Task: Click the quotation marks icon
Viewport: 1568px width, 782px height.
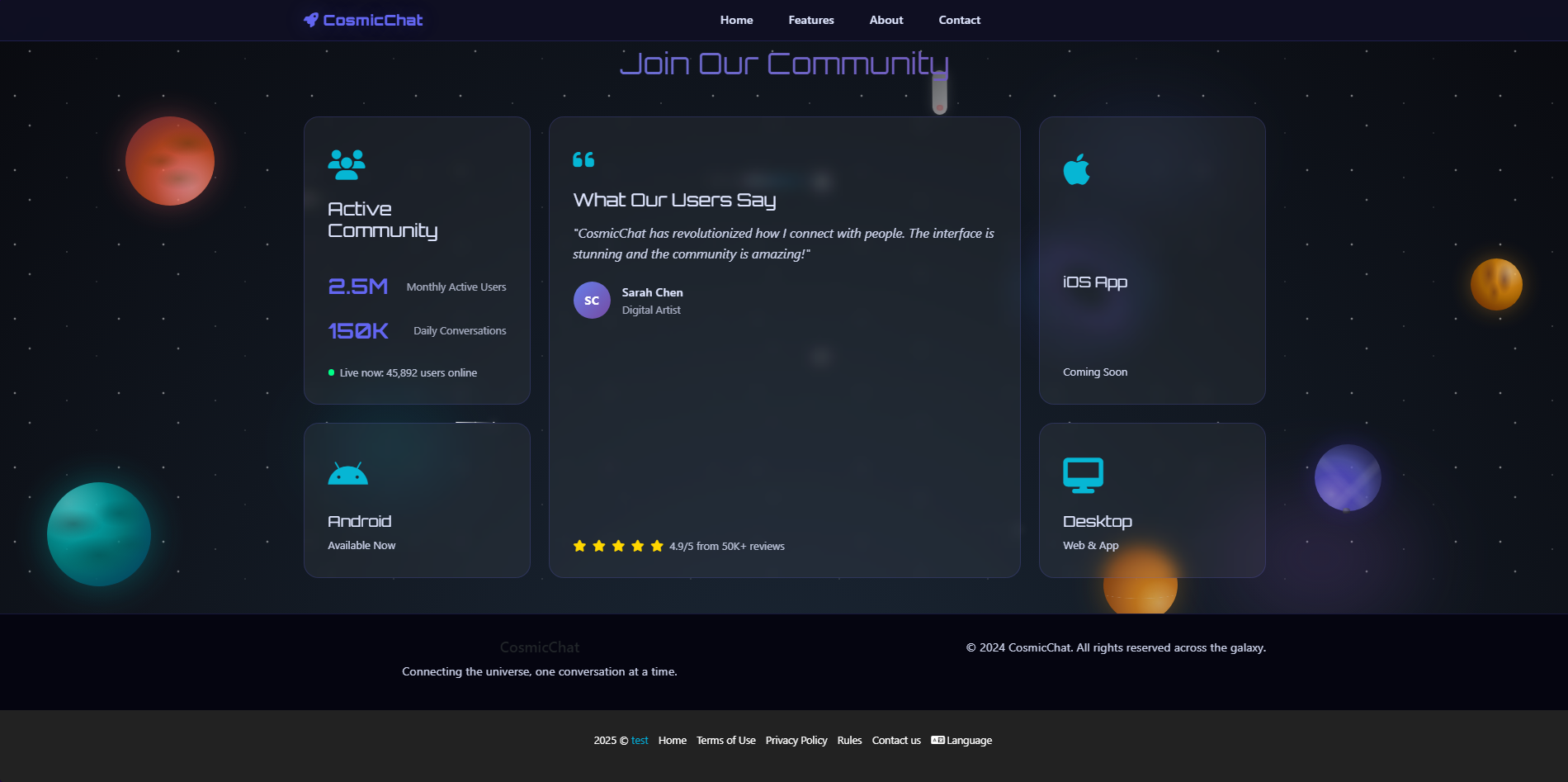Action: pyautogui.click(x=583, y=159)
